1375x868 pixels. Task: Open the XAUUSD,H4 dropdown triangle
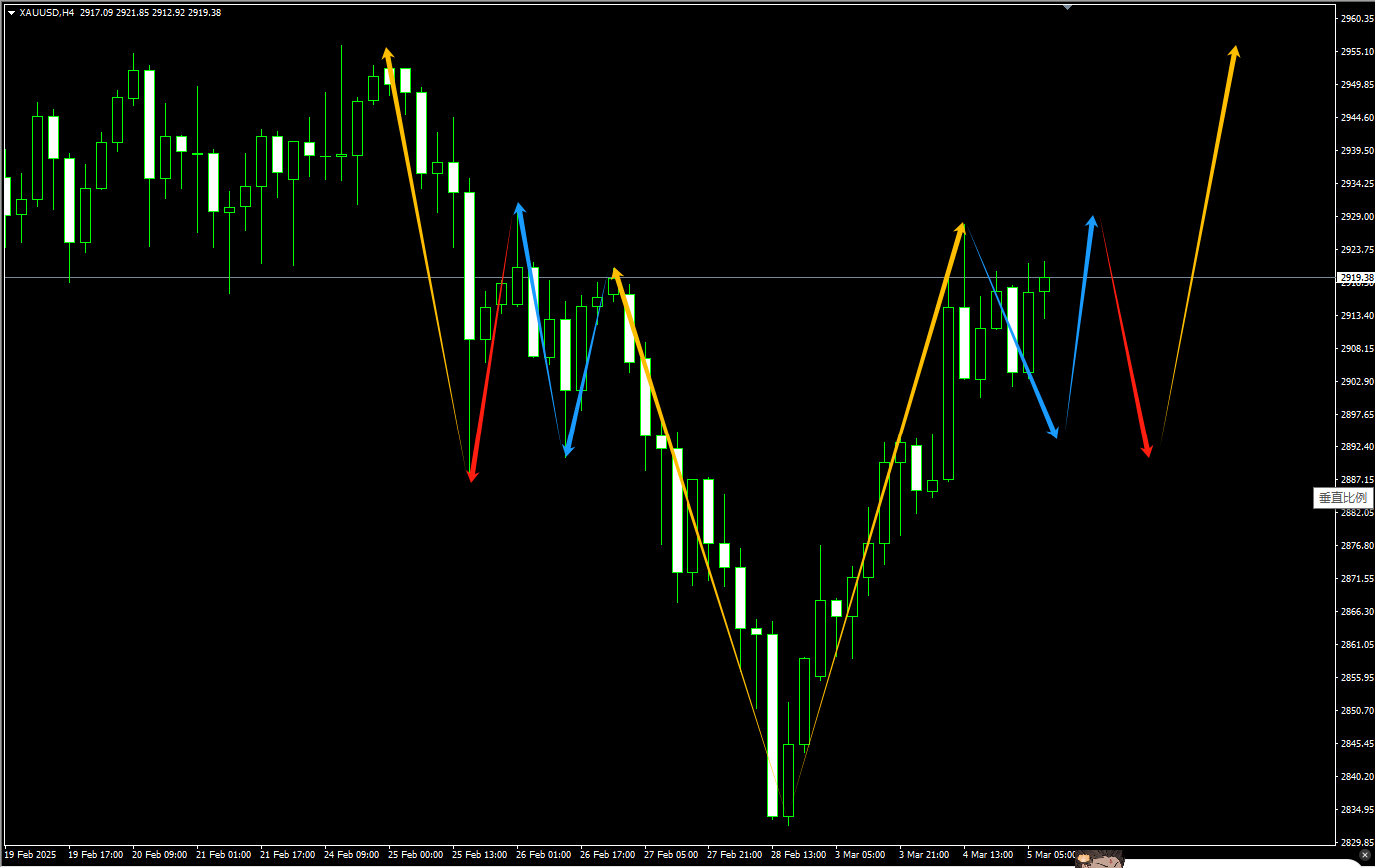point(11,13)
